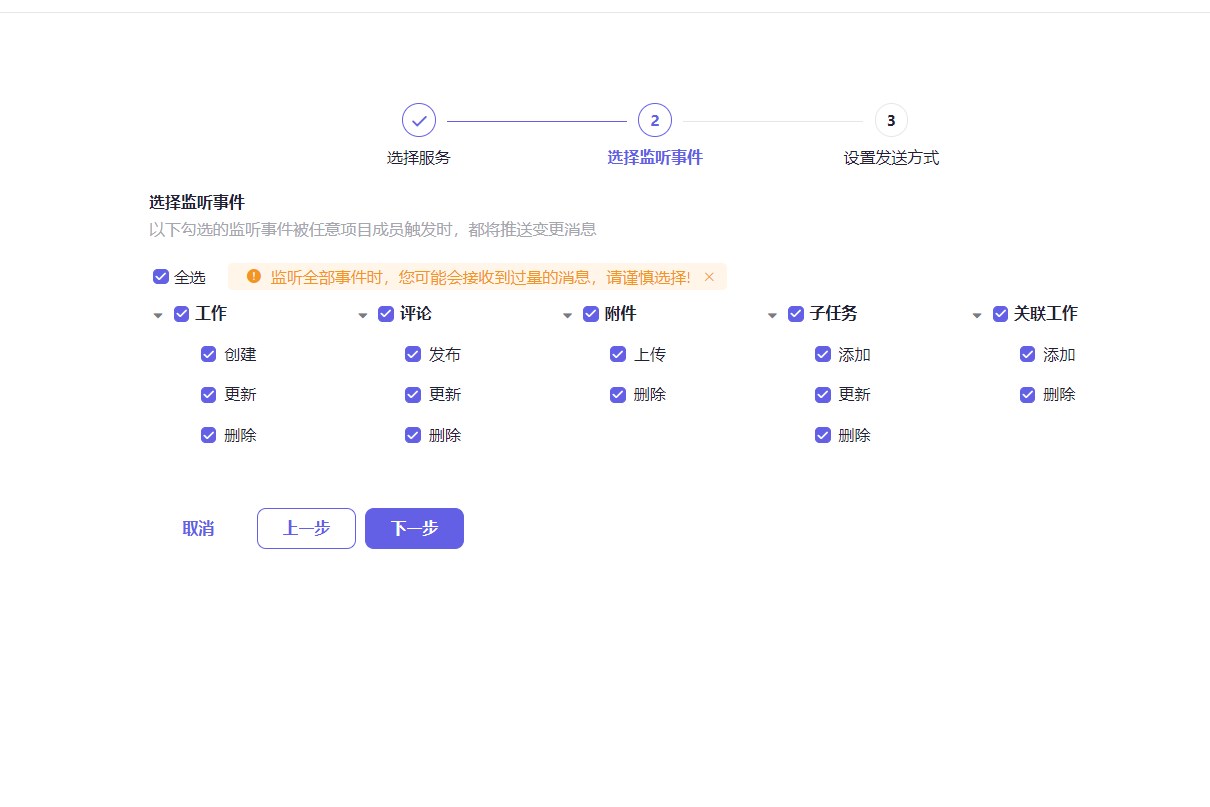Uncheck 删除 under the 关联工作 column

click(1027, 394)
